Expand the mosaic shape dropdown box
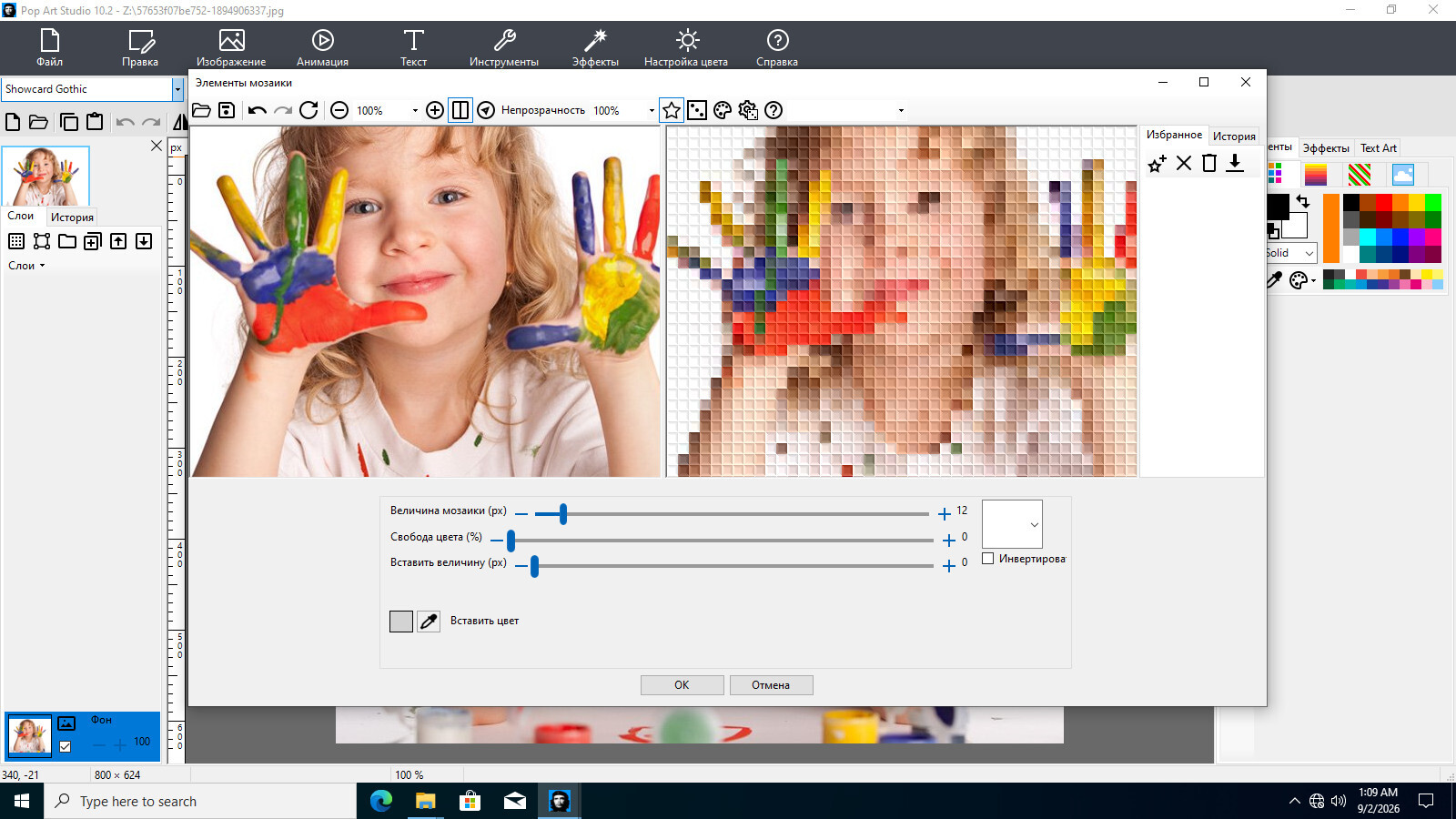Image resolution: width=1456 pixels, height=819 pixels. point(1012,524)
